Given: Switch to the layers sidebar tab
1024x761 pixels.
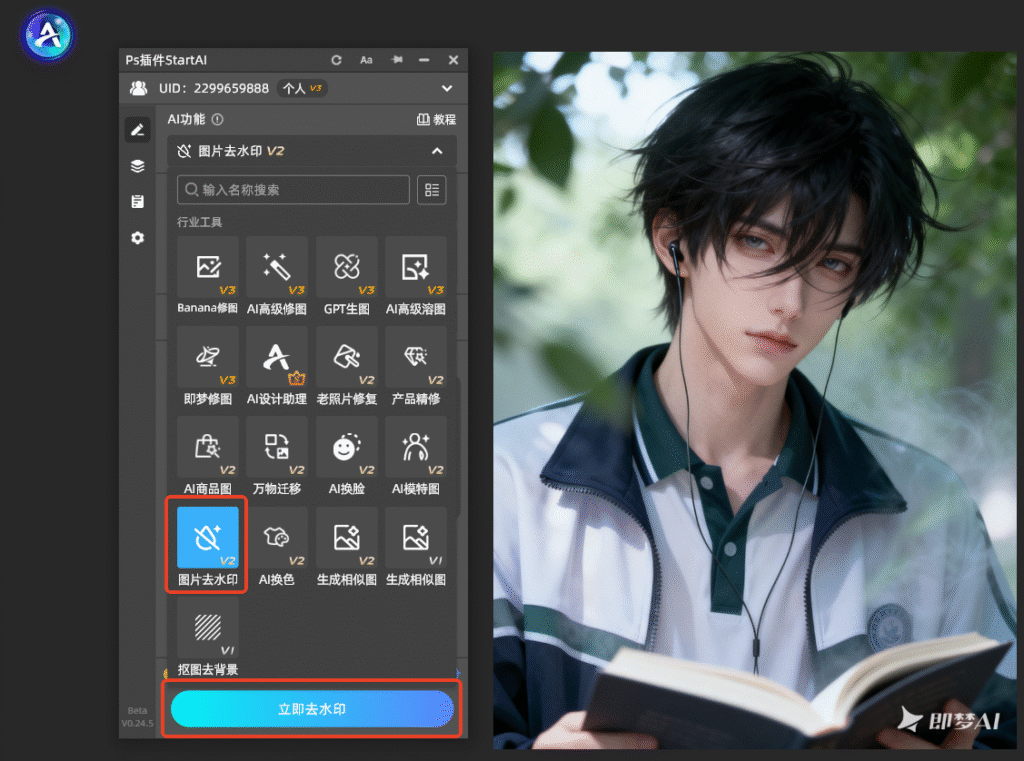Looking at the screenshot, I should pos(137,166).
